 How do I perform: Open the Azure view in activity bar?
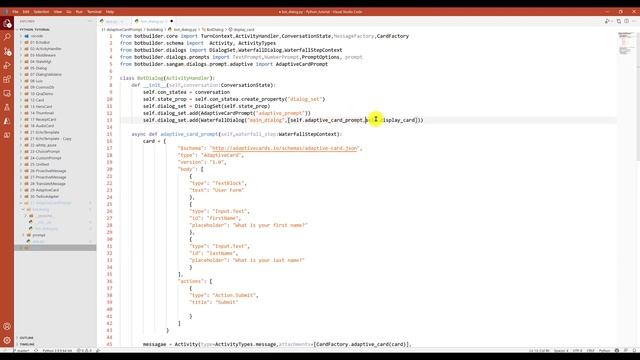point(7,121)
